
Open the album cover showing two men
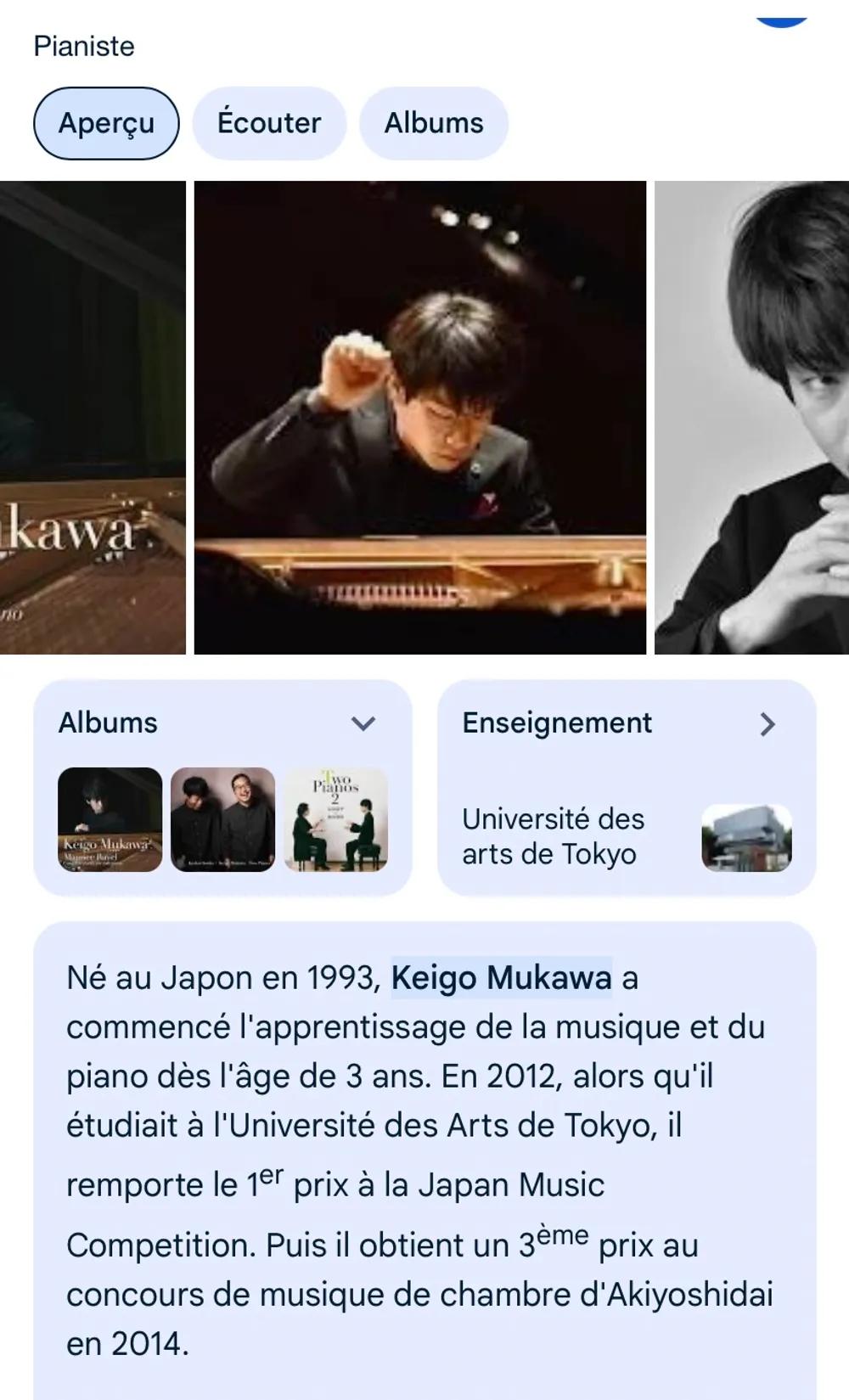point(223,819)
